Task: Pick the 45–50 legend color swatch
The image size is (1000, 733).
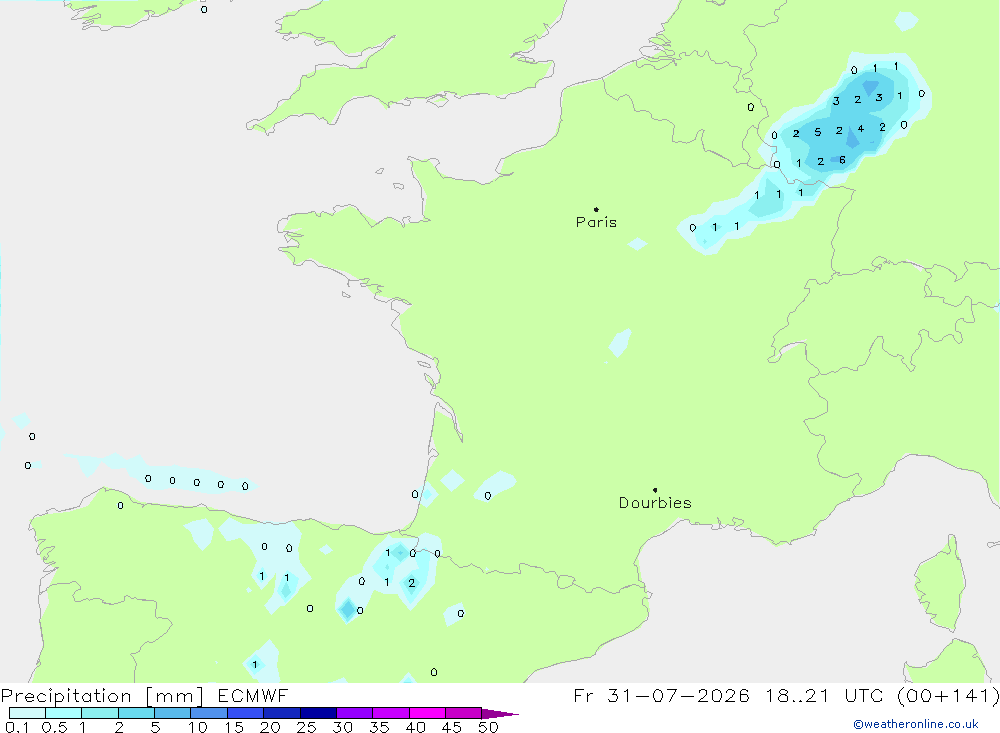Action: coord(464,713)
